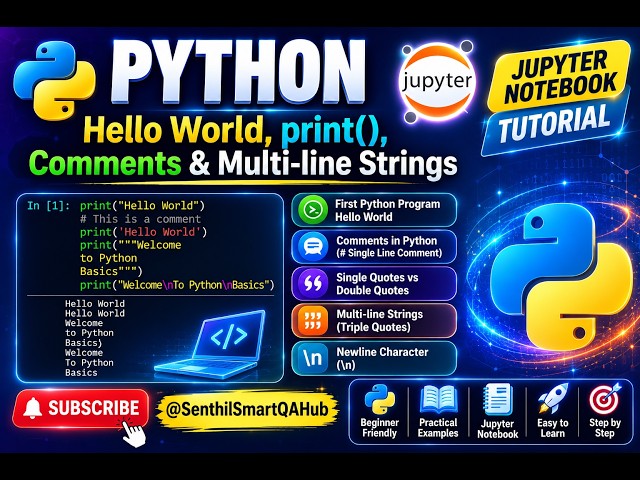Click the blue \n newline icon
640x480 pixels.
tap(312, 358)
